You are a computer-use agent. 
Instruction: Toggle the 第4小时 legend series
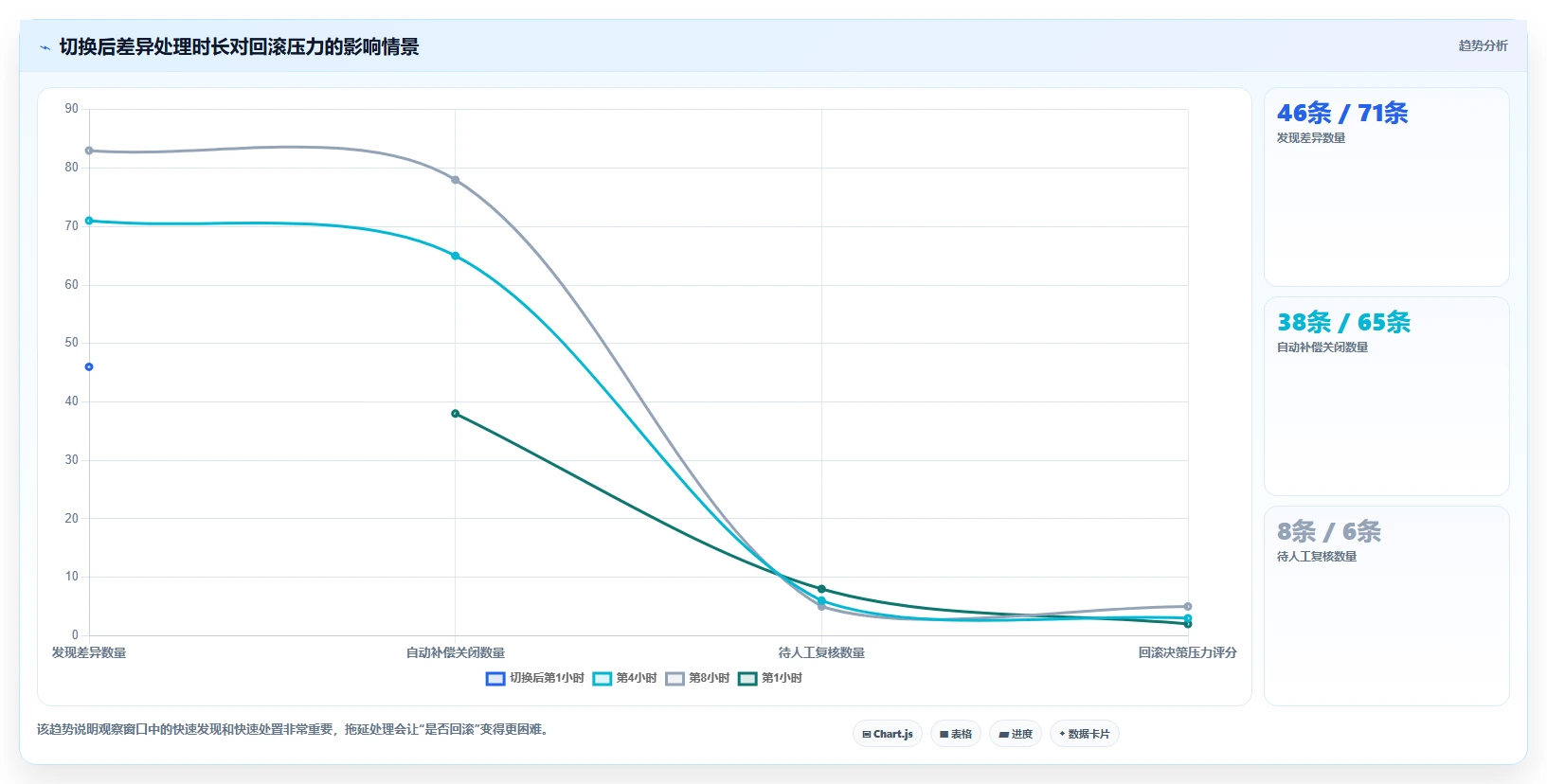624,678
